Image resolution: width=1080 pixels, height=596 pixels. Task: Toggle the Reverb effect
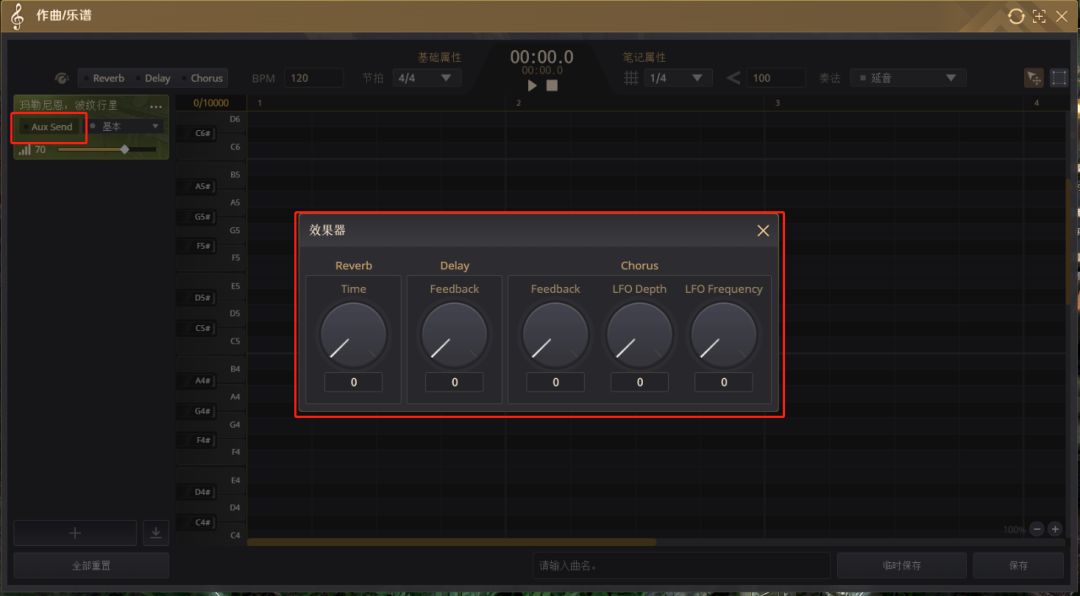coord(104,78)
